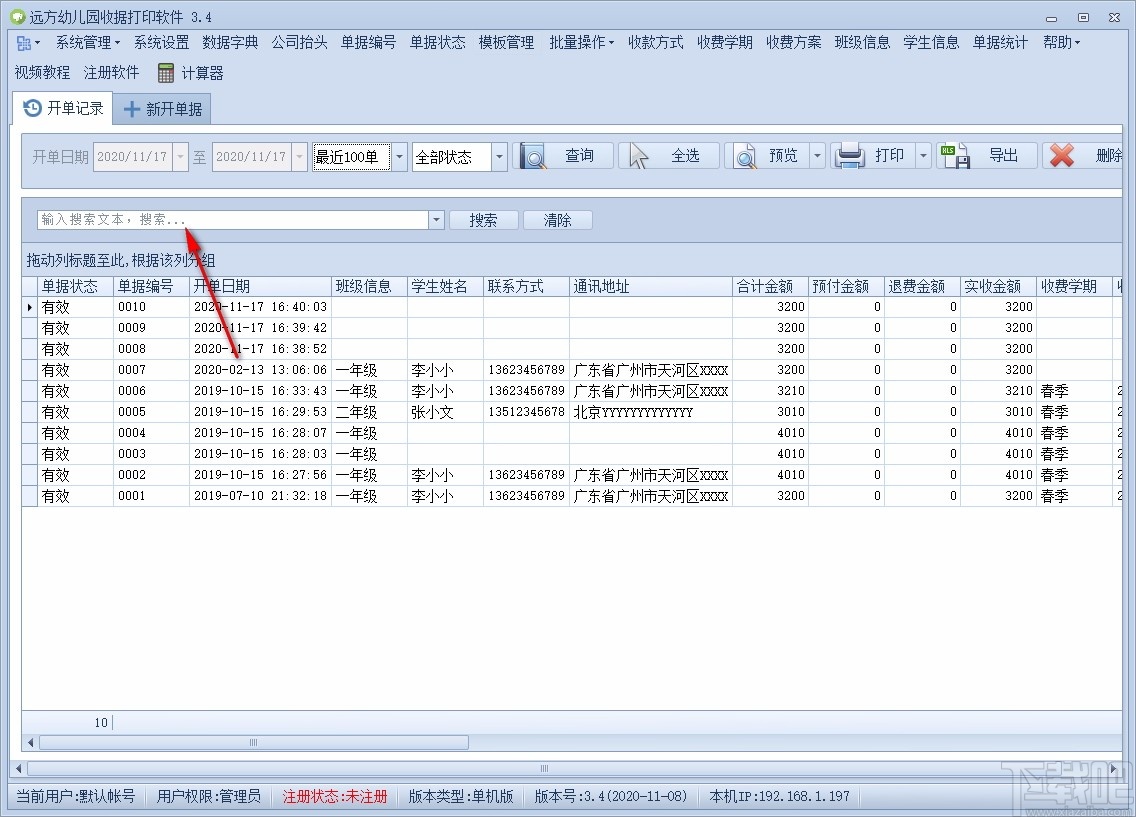
Task: Switch to 开单记录 tab
Action: pos(62,109)
